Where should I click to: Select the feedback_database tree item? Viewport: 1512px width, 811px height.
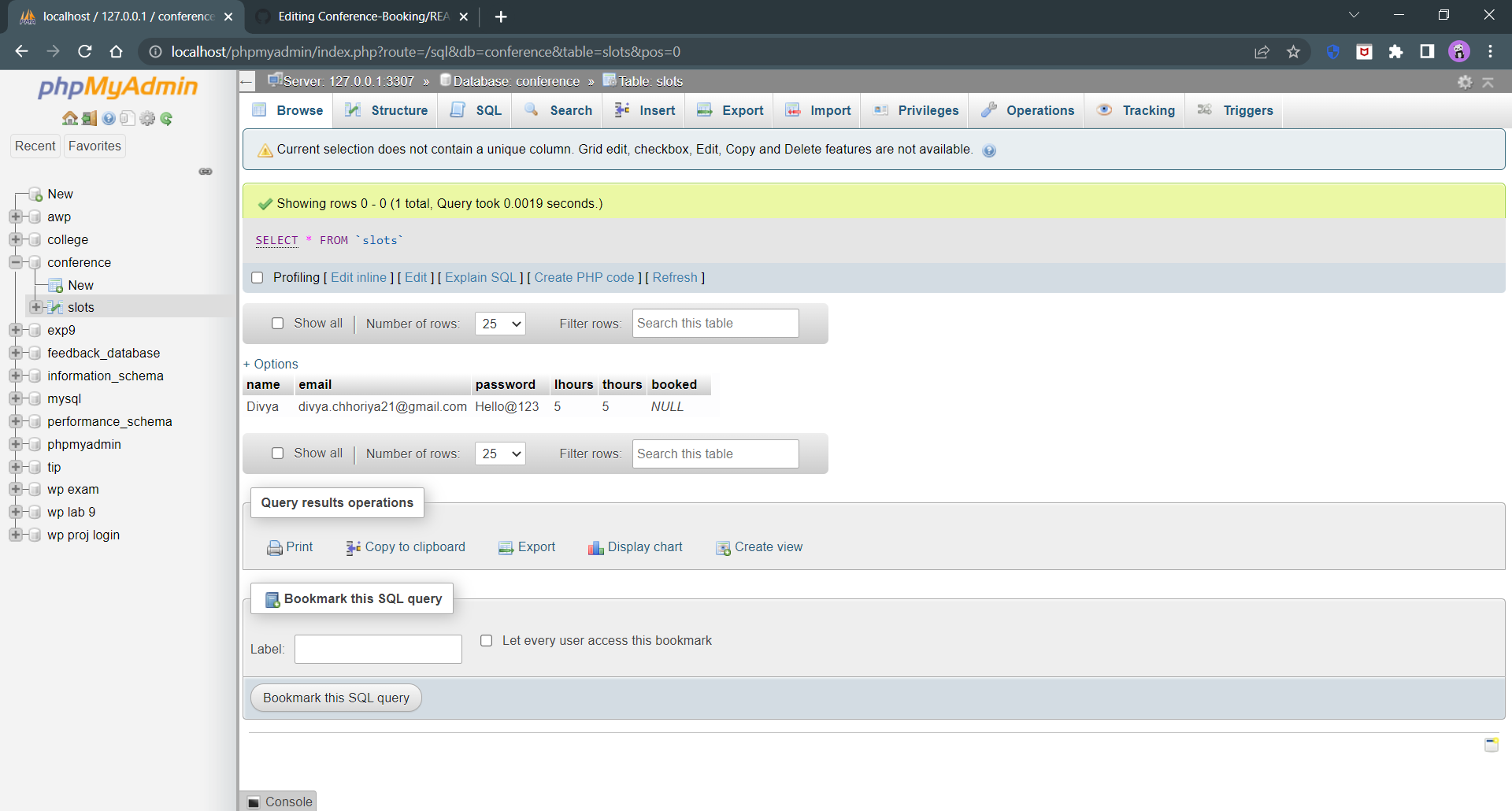point(103,353)
